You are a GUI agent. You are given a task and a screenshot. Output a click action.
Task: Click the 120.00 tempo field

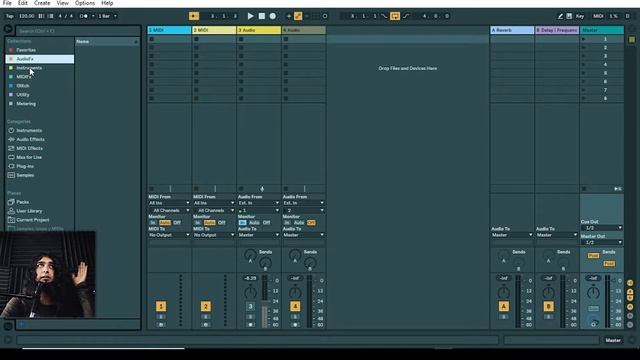tap(27, 16)
